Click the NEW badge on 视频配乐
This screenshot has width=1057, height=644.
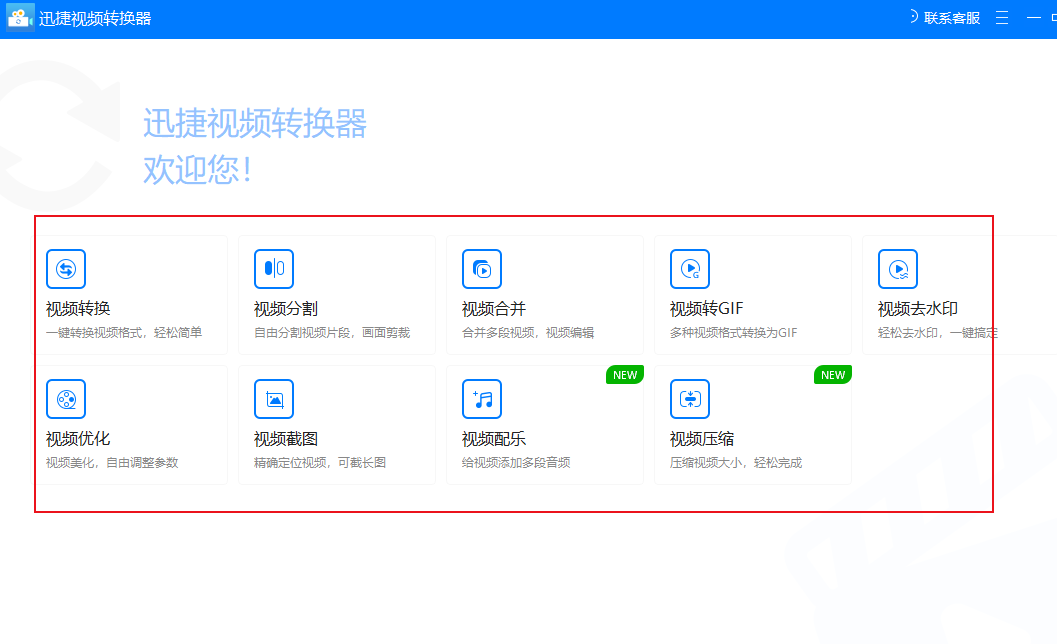coord(625,375)
